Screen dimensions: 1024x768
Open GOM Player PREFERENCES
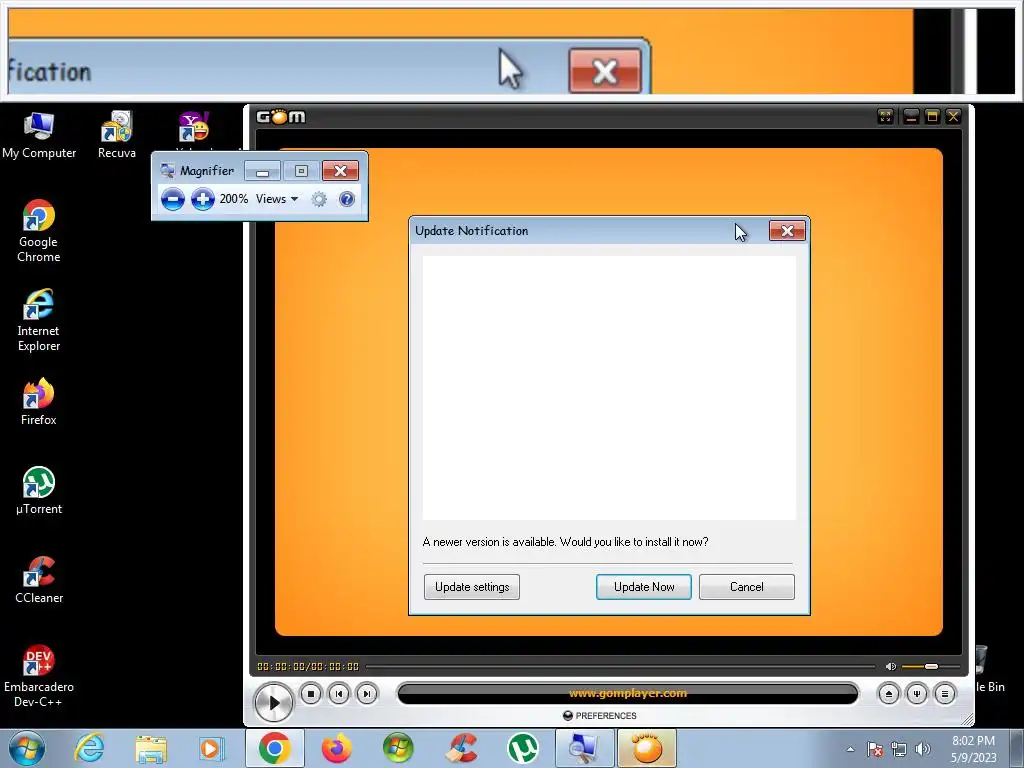(600, 716)
